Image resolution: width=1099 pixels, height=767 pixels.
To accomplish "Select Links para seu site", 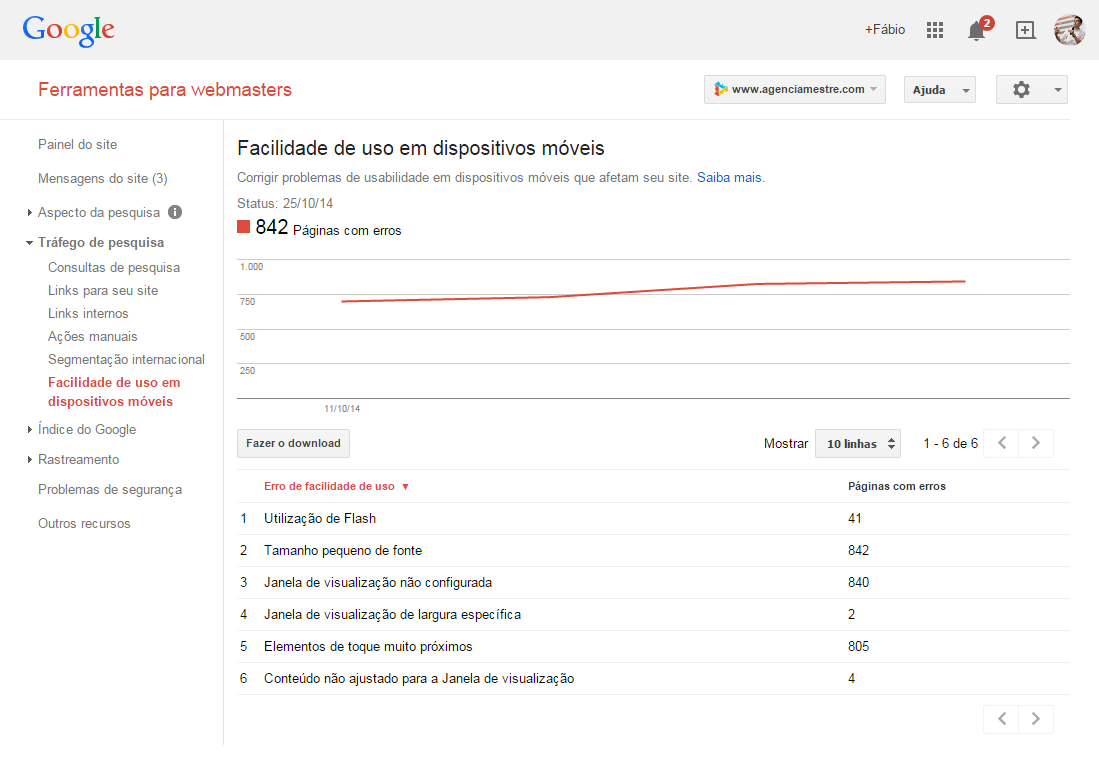I will pyautogui.click(x=103, y=290).
